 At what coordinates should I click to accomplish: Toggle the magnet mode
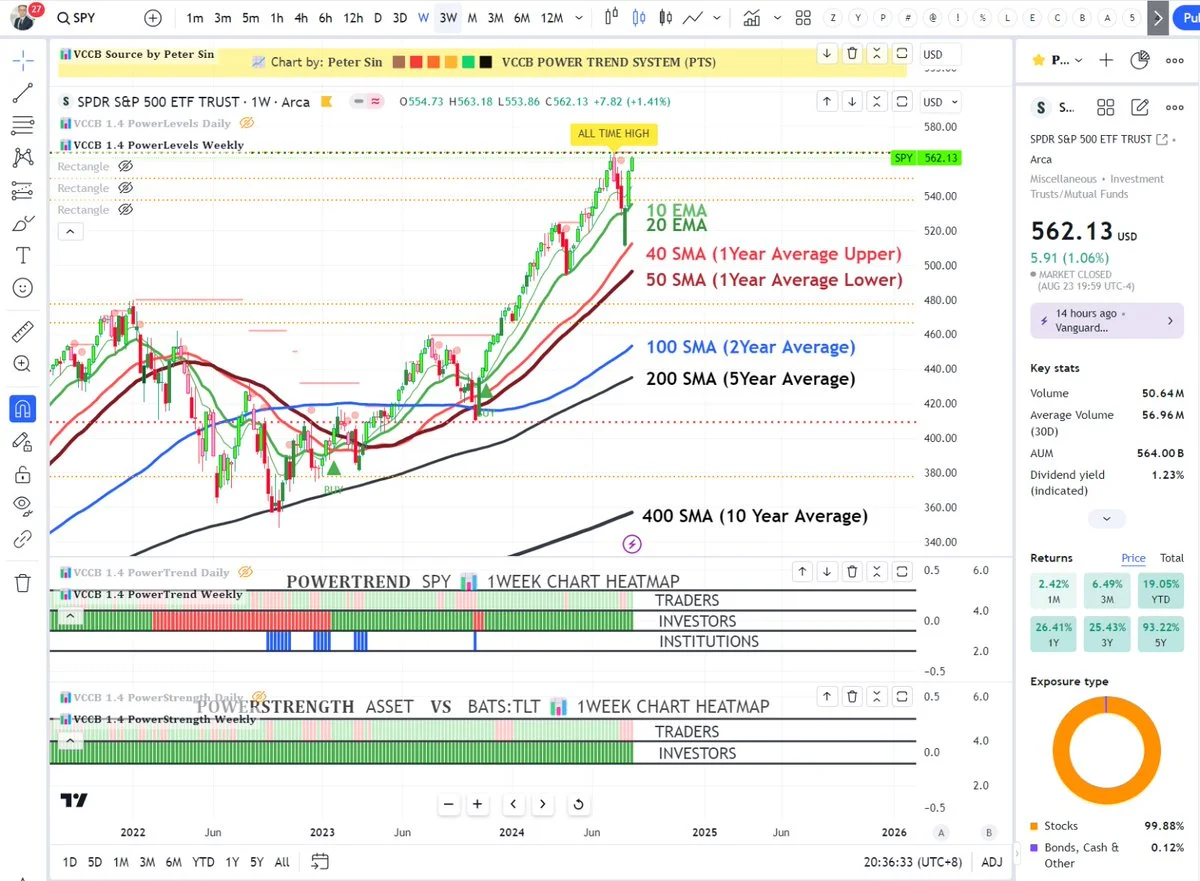(x=23, y=408)
